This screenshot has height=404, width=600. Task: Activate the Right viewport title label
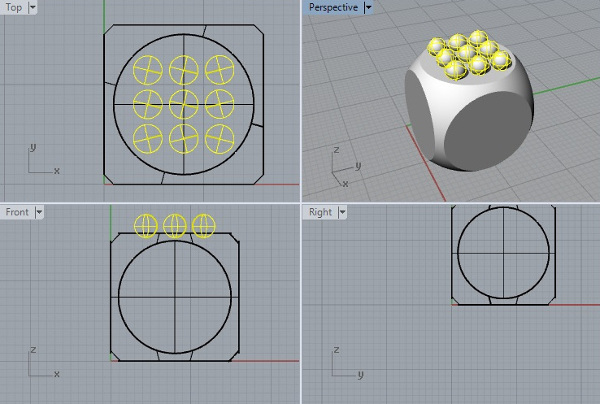(320, 212)
